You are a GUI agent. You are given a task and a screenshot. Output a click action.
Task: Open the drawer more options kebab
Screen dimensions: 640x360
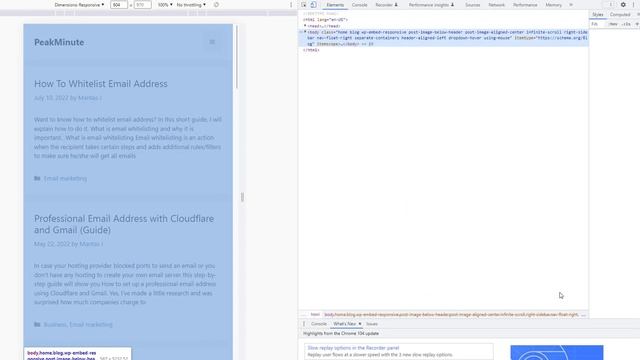304,324
